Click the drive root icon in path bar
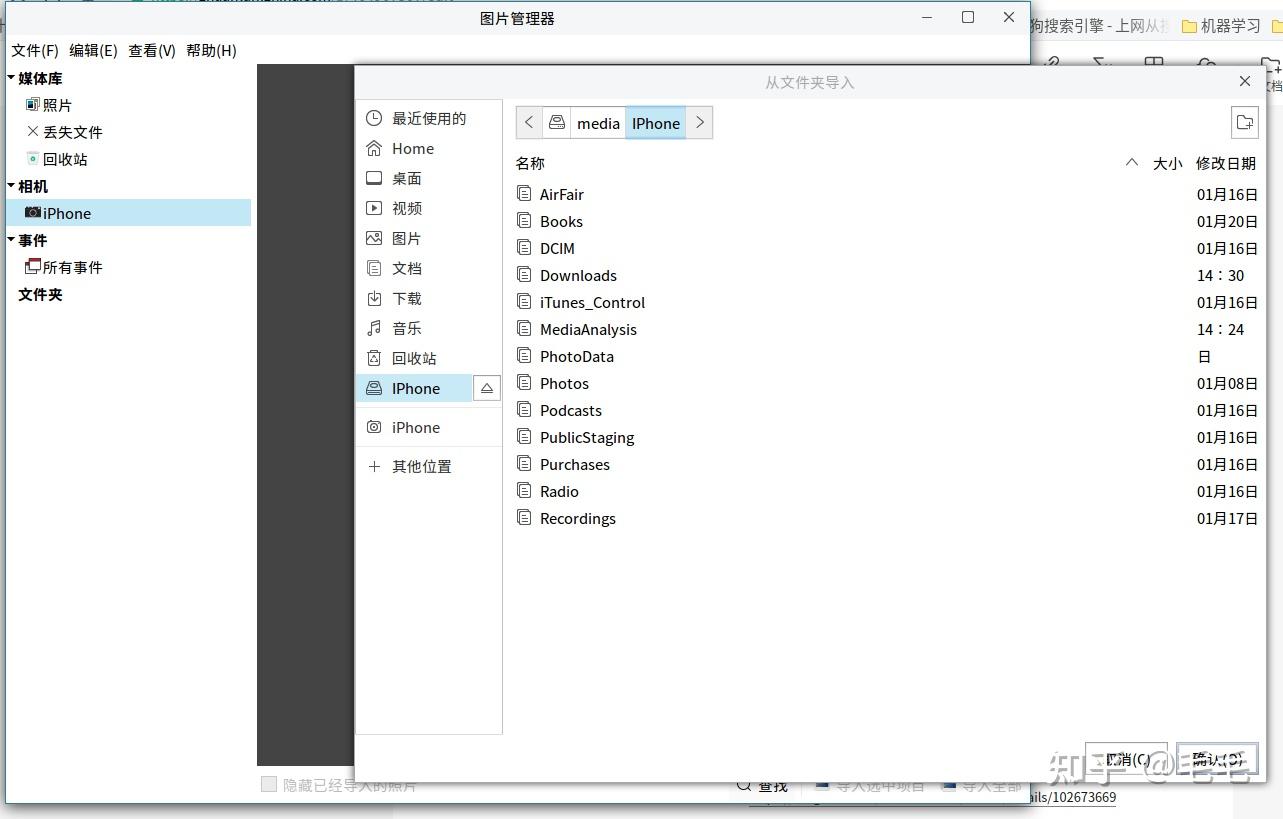1283x819 pixels. click(x=557, y=123)
